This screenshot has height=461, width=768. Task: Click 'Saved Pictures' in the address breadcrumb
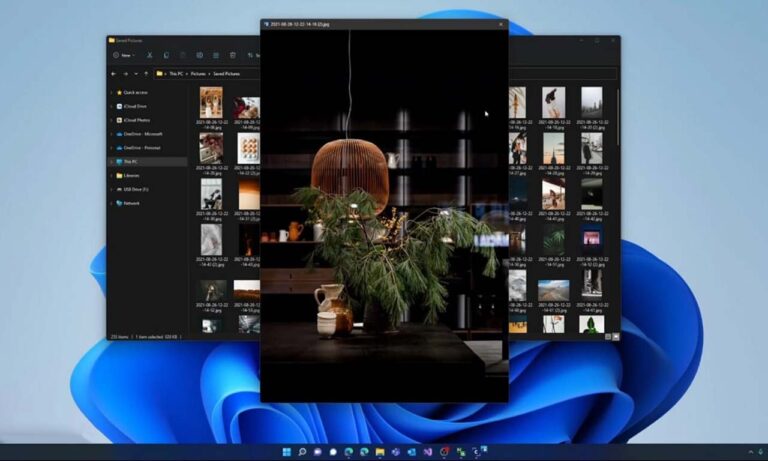pos(226,74)
